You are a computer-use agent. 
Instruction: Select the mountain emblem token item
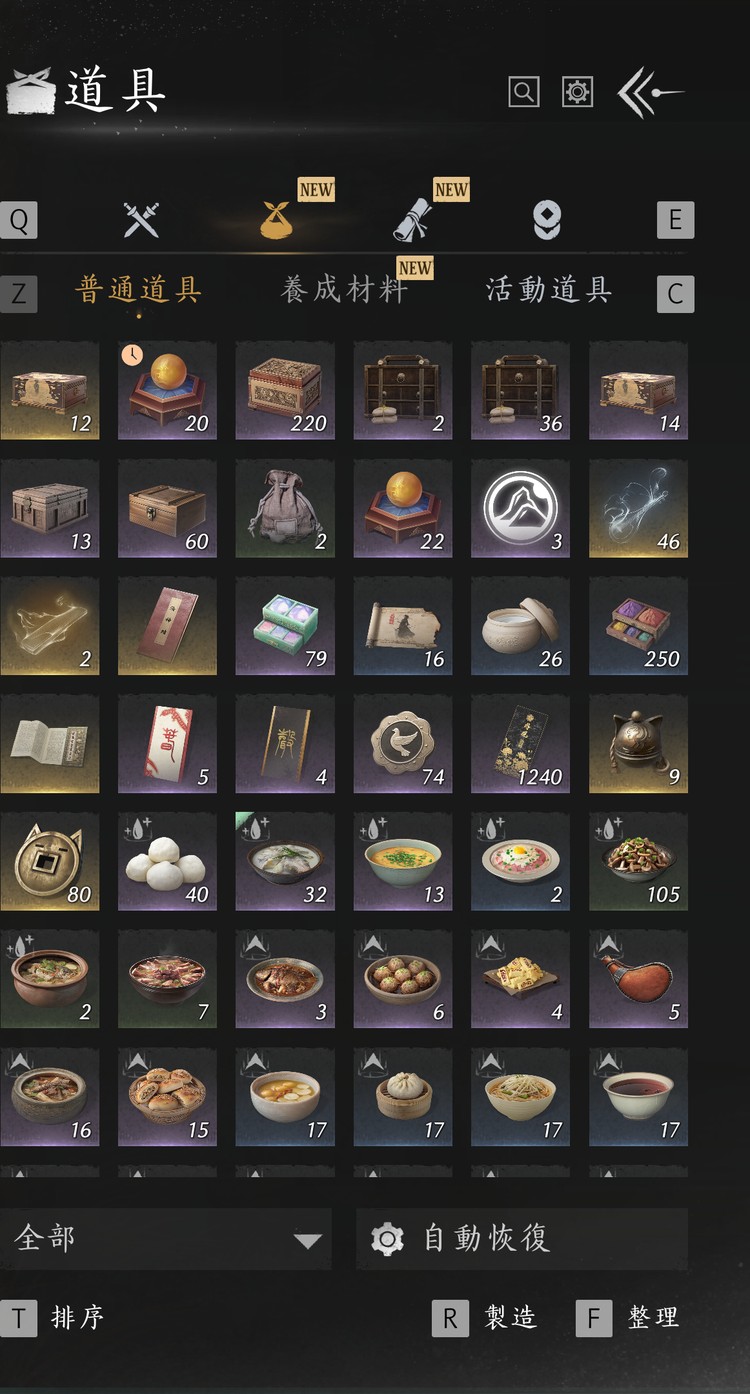[520, 508]
